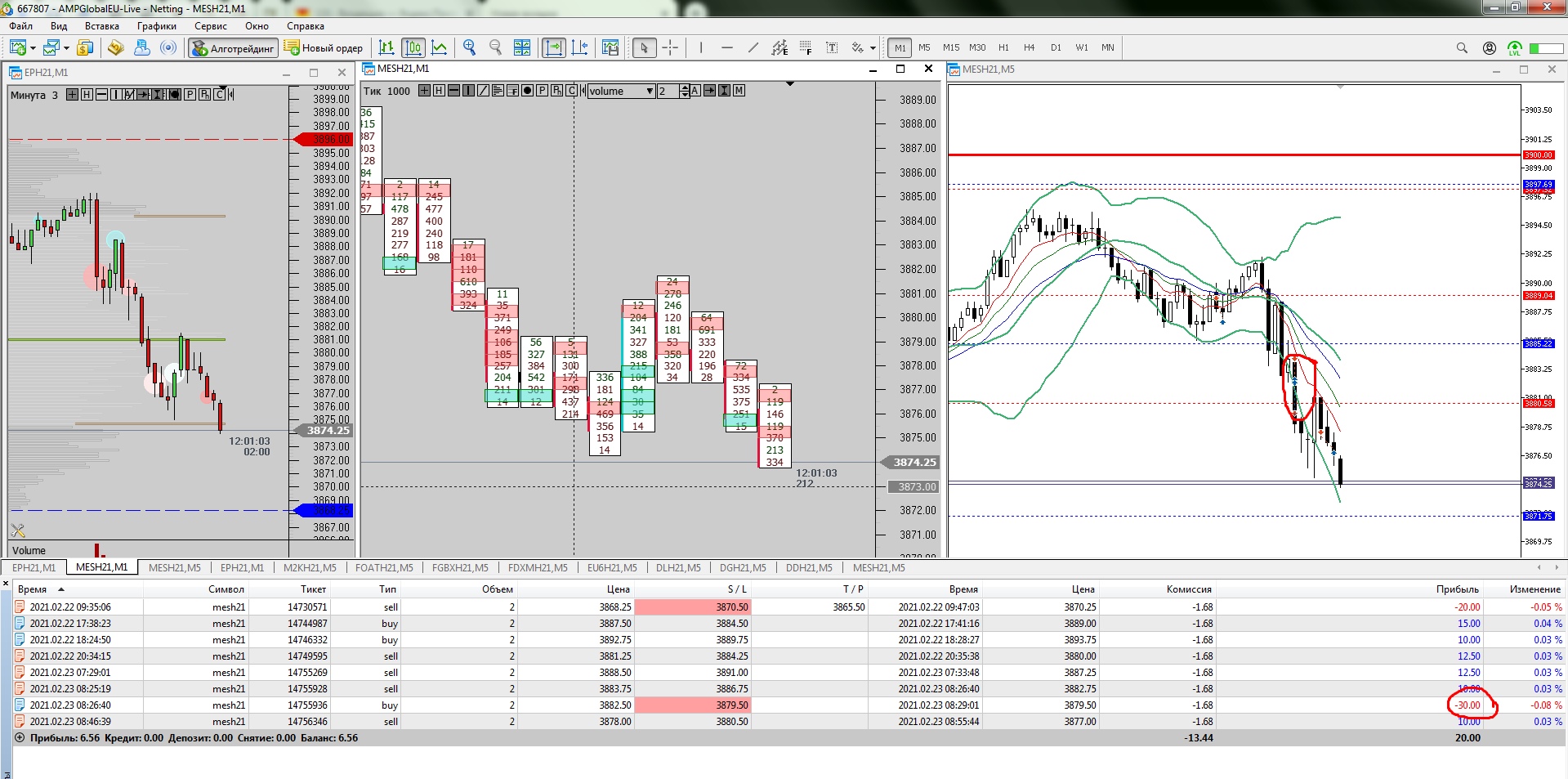1568x779 pixels.
Task: Switch chart to candlestick mode
Action: (x=413, y=47)
